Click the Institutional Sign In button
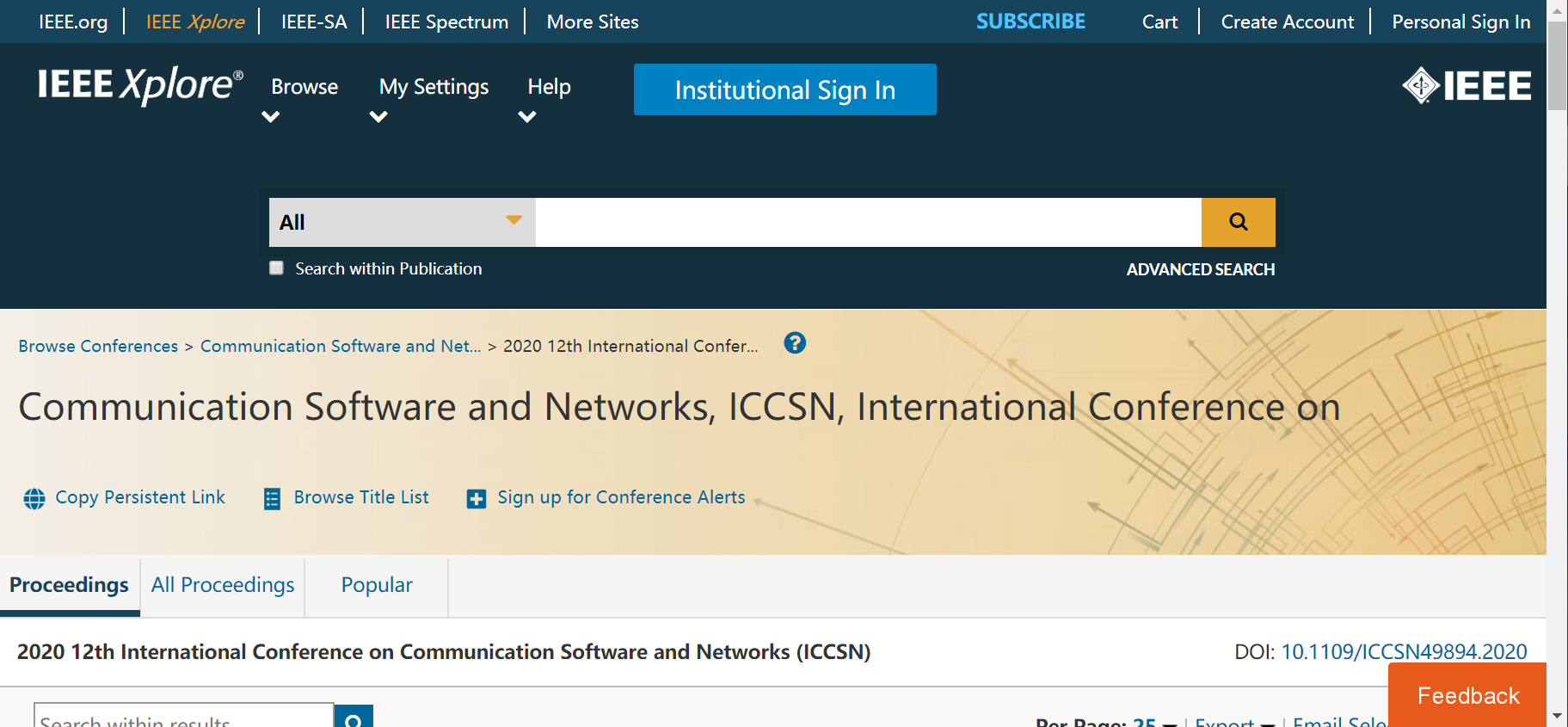The image size is (1568, 727). tap(784, 89)
